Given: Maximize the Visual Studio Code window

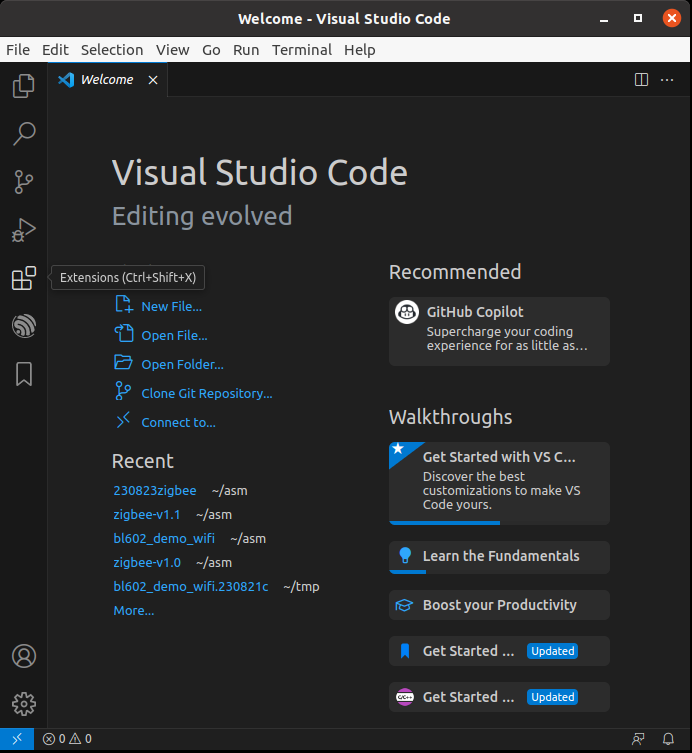Looking at the screenshot, I should (638, 18).
